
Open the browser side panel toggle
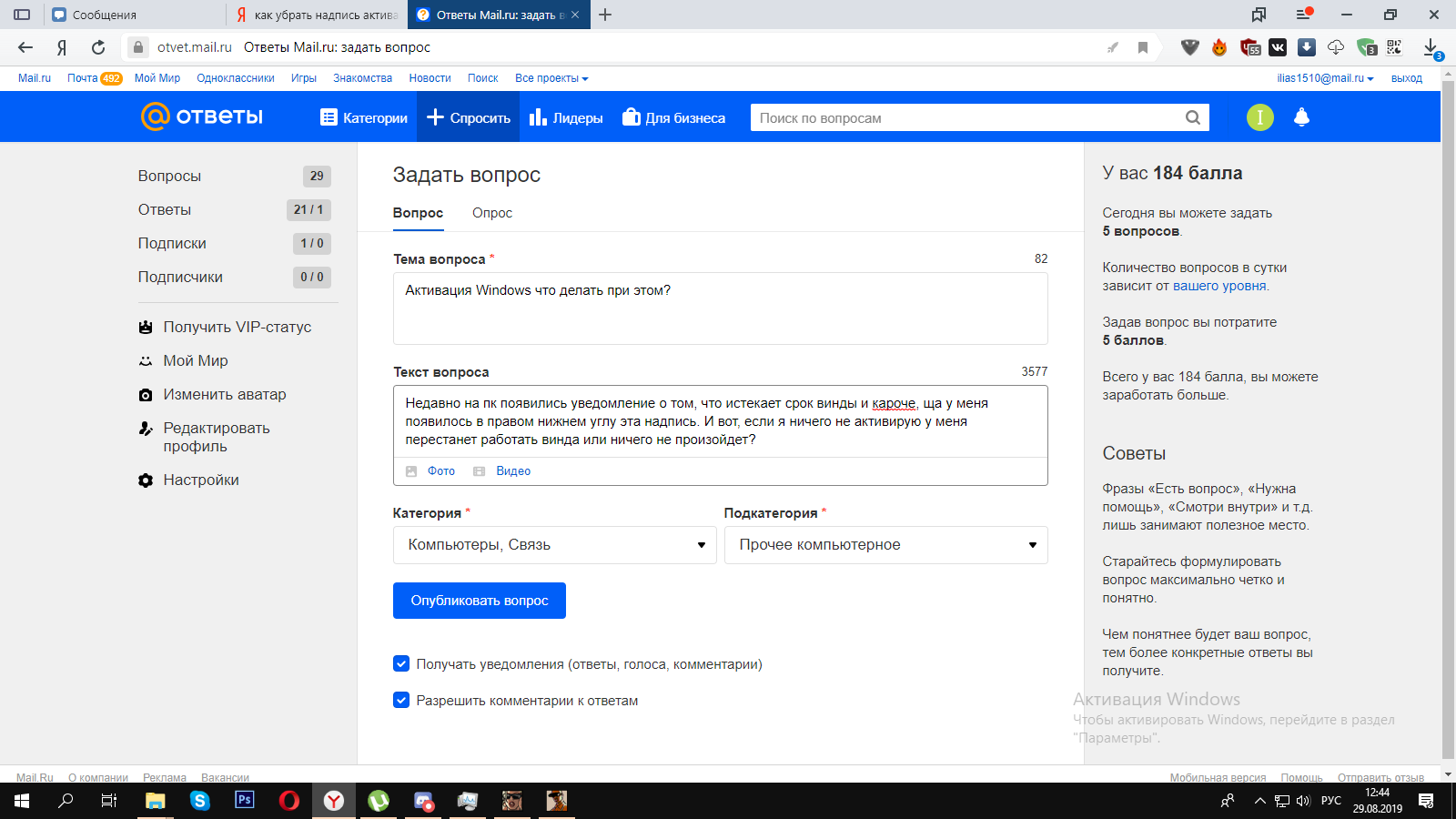tap(22, 15)
